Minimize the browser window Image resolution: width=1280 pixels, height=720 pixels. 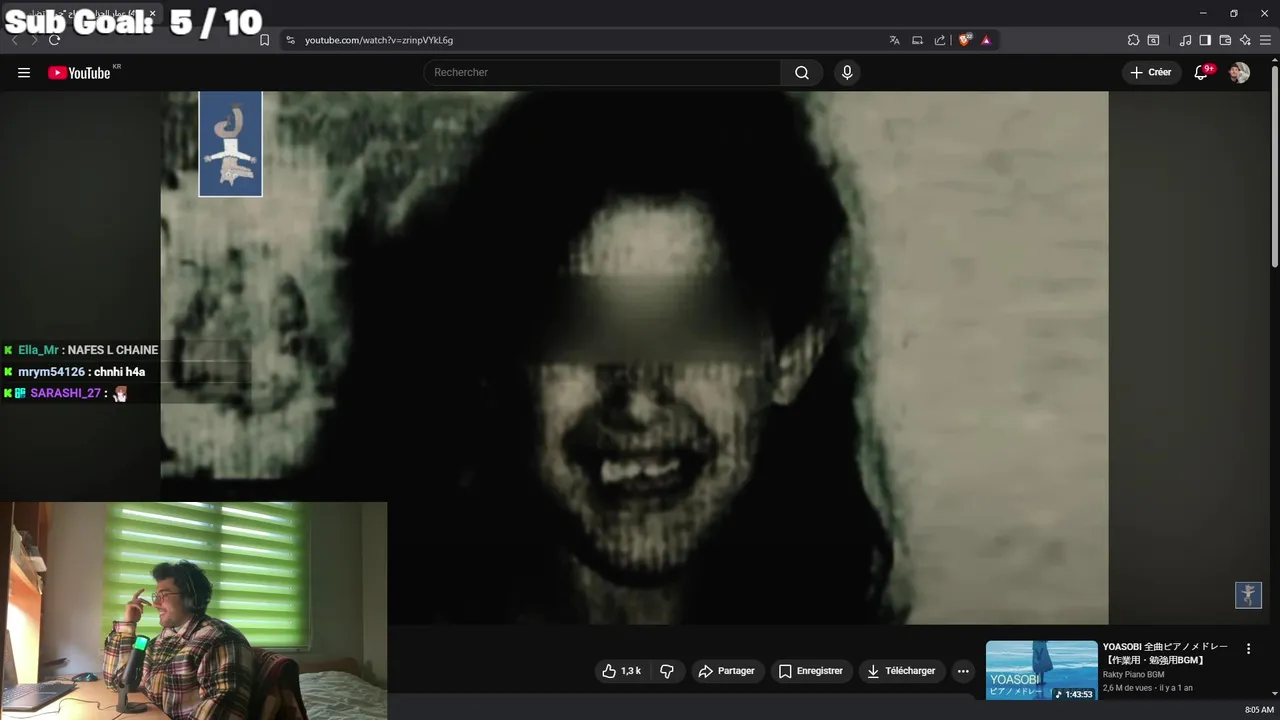(1203, 14)
